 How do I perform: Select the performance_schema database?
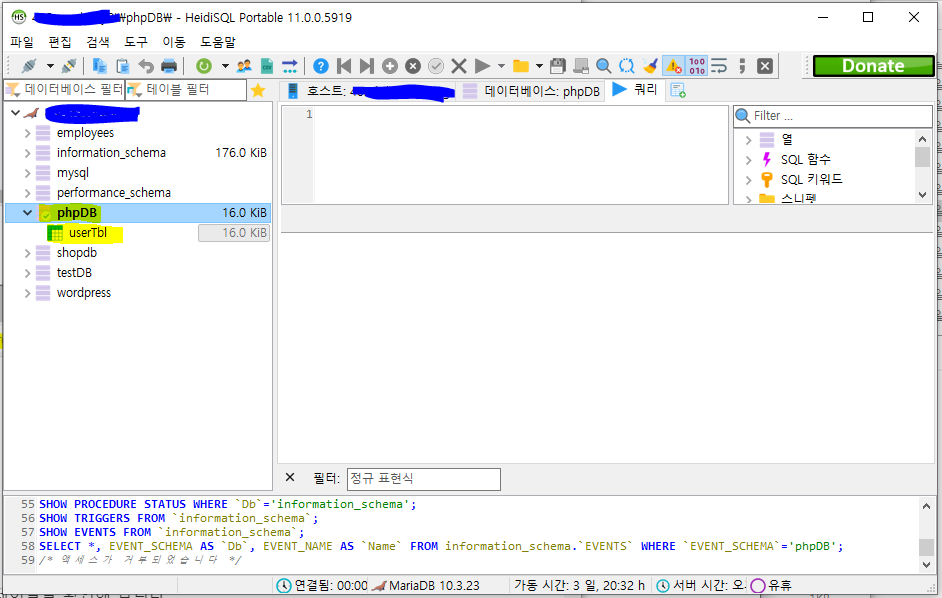114,193
